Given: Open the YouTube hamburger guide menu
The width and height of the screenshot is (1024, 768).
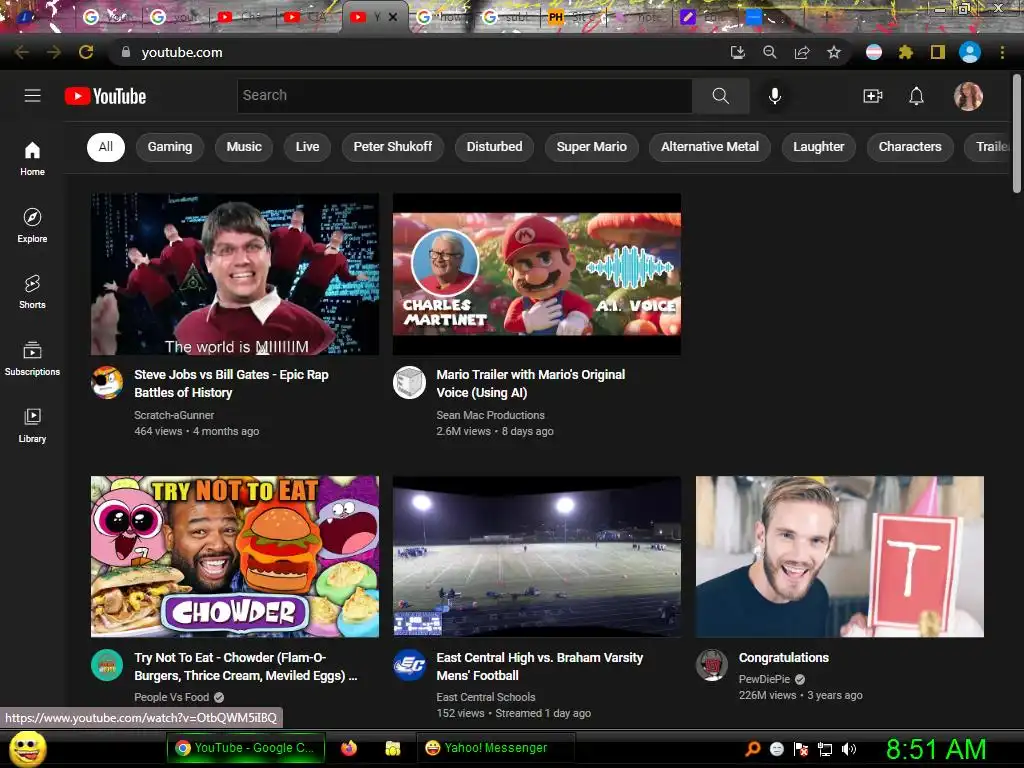Looking at the screenshot, I should click(x=32, y=96).
